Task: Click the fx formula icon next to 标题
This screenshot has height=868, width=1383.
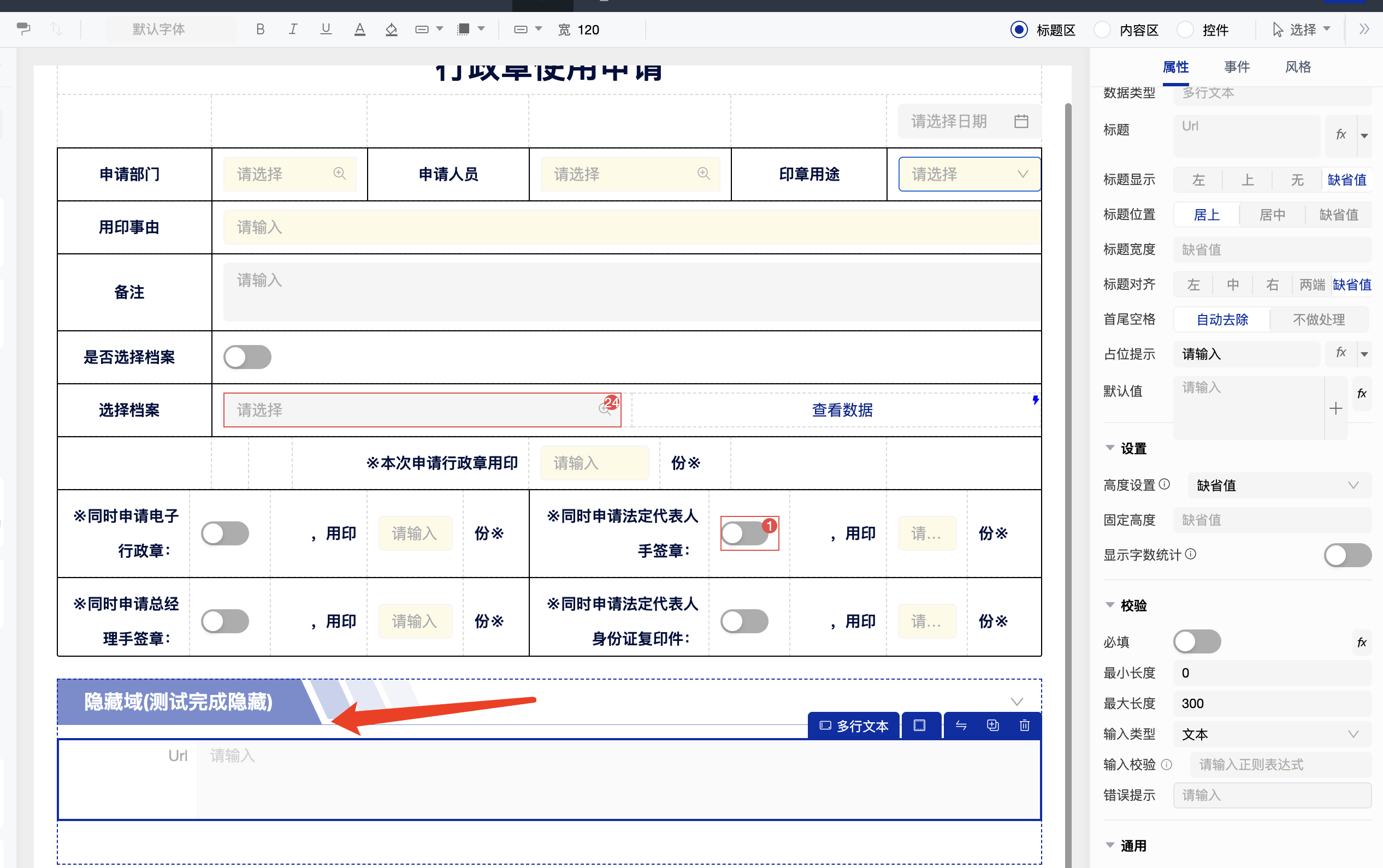Action: click(x=1340, y=135)
